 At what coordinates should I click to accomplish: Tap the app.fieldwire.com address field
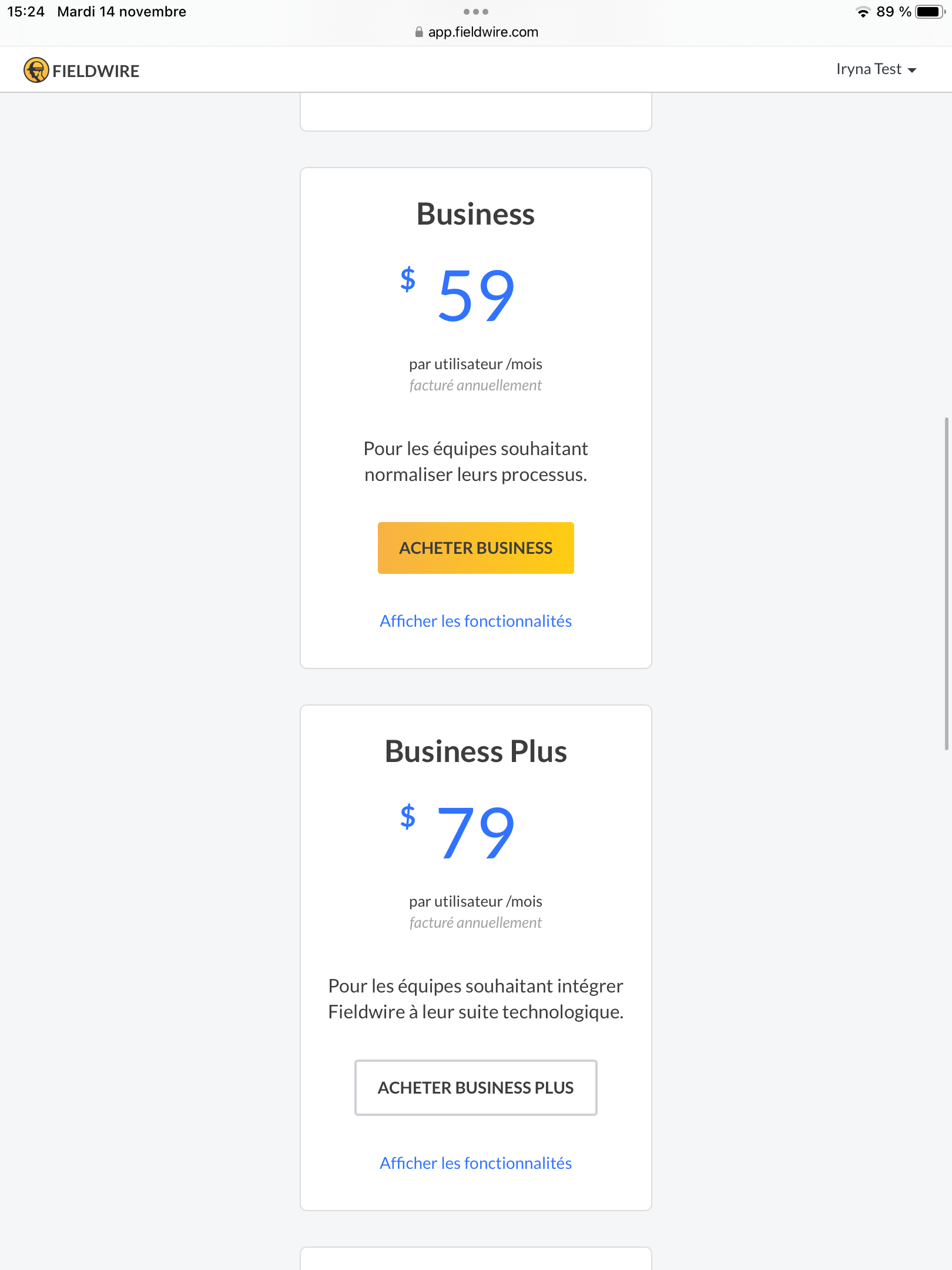476,32
